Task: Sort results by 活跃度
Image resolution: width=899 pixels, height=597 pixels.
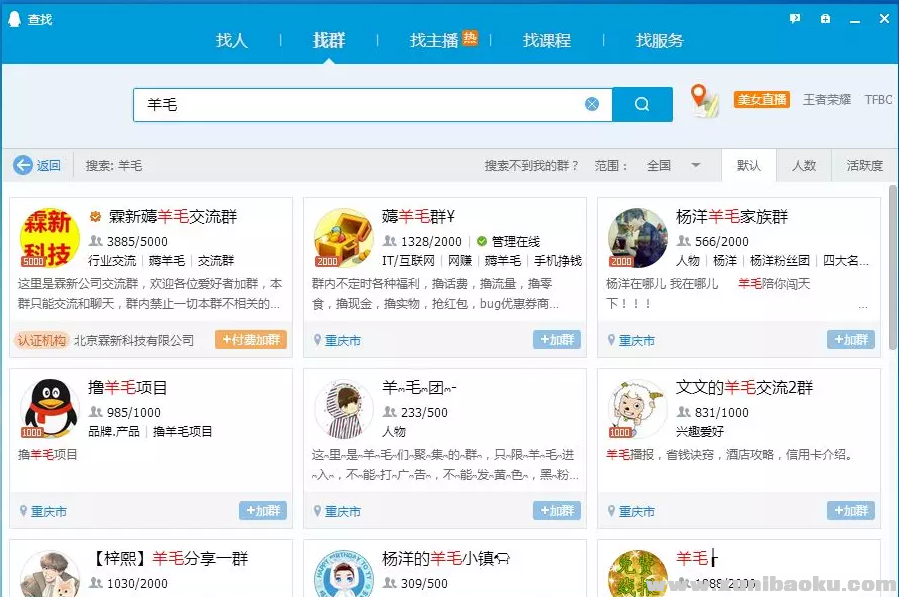Action: 864,165
